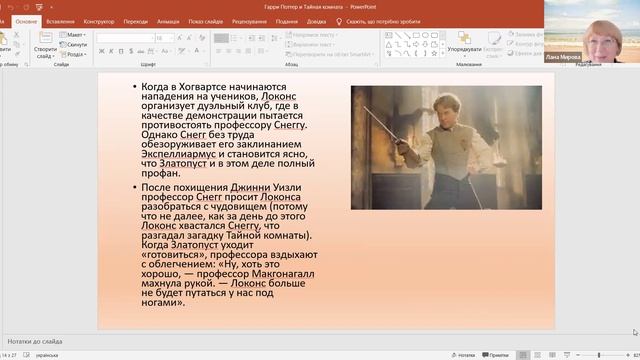The image size is (640, 360).
Task: Increase list indent level icon
Action: 262,38
